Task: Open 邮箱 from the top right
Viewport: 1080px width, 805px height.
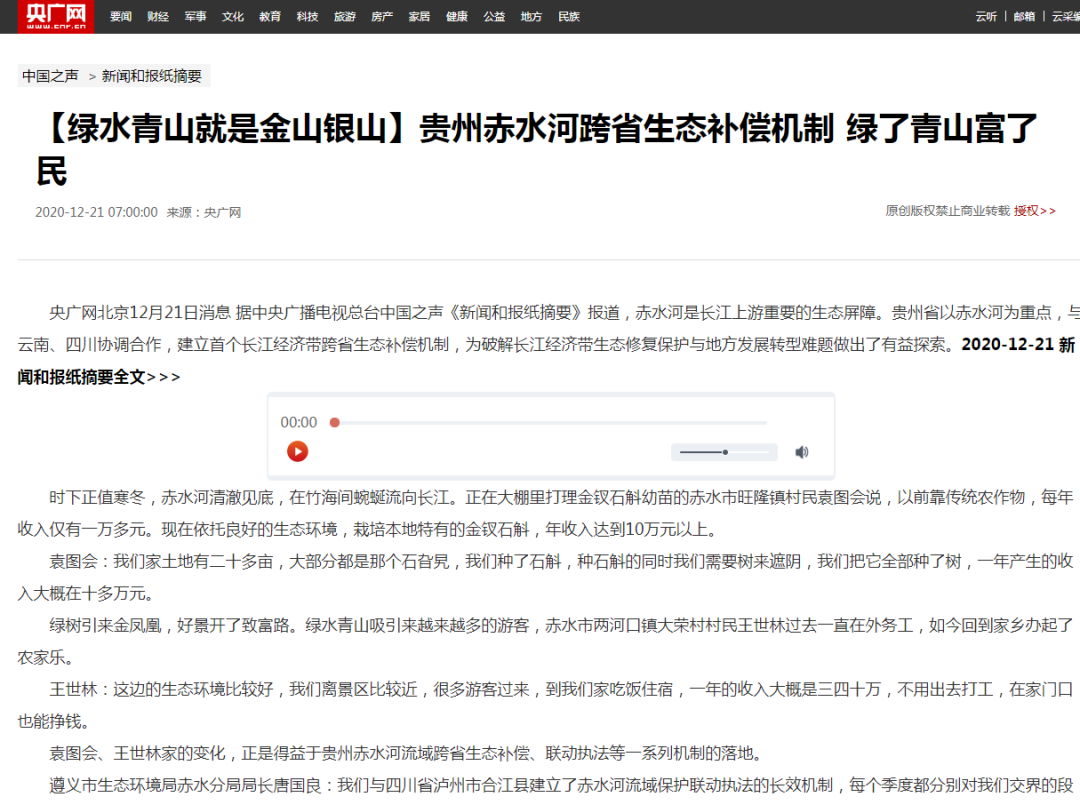Action: (1024, 16)
